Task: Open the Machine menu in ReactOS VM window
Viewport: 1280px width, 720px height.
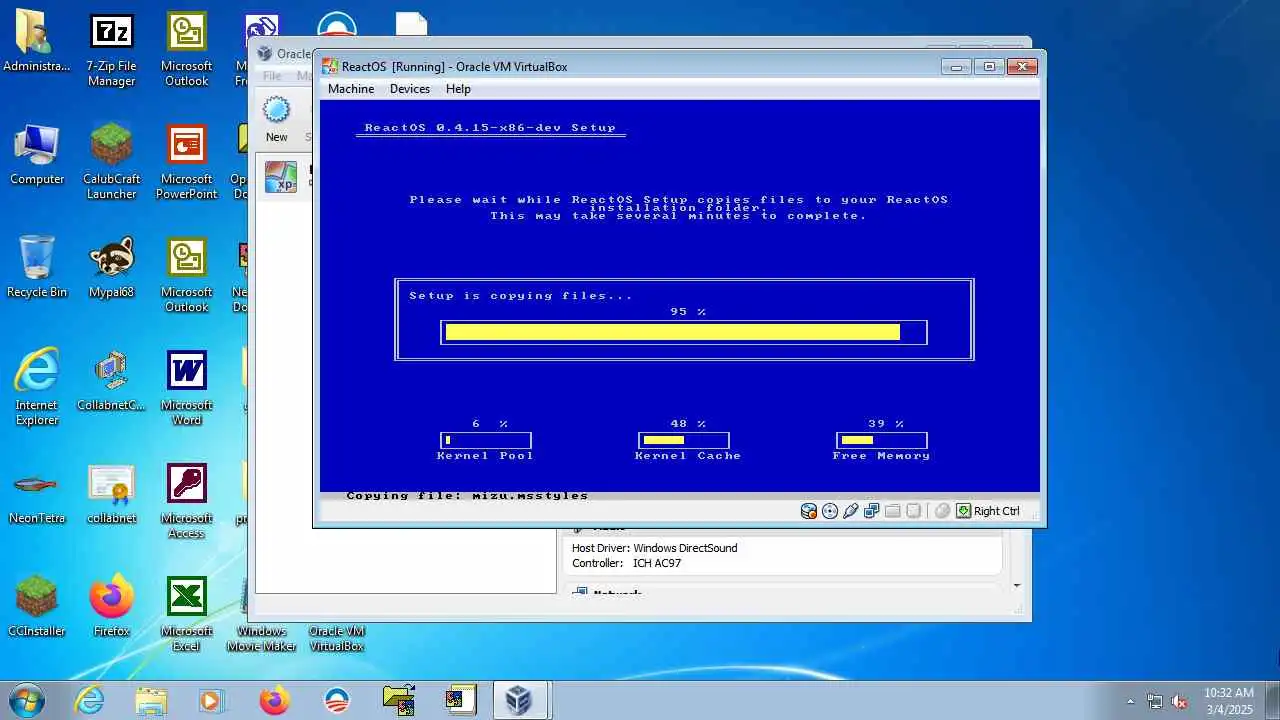Action: (351, 89)
